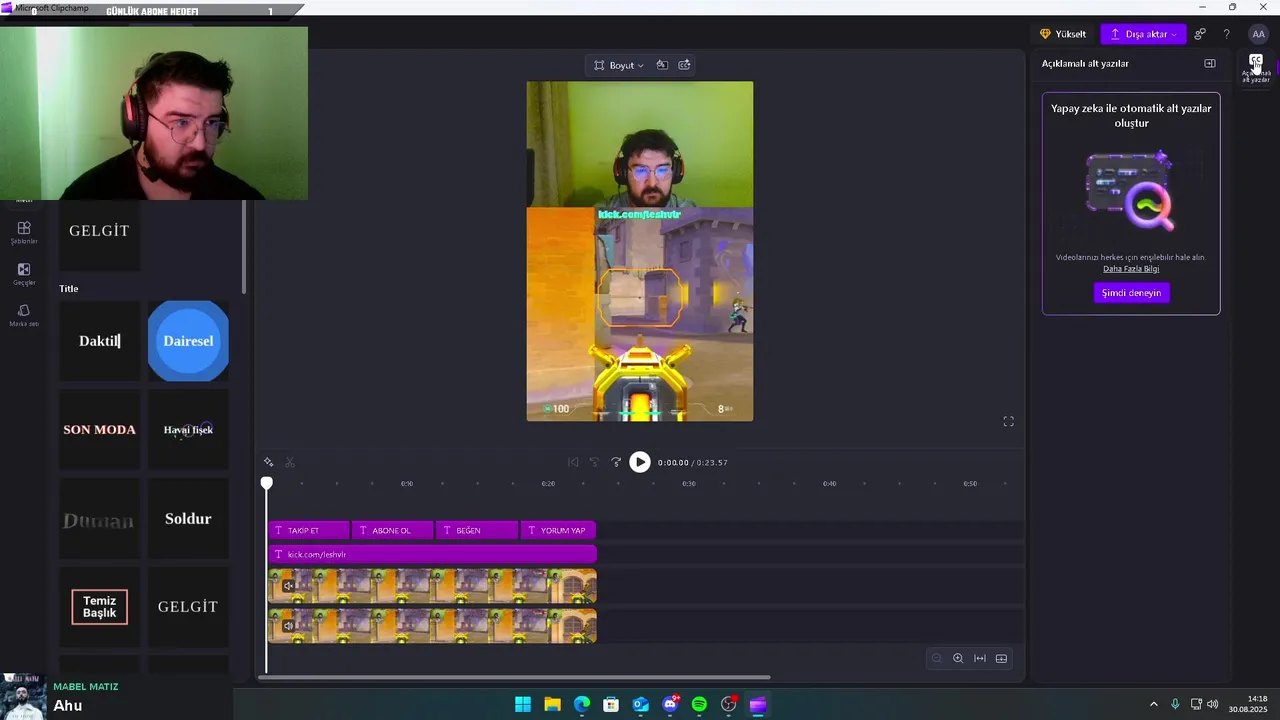Open Outlook from the taskbar
This screenshot has width=1280, height=720.
click(x=641, y=705)
